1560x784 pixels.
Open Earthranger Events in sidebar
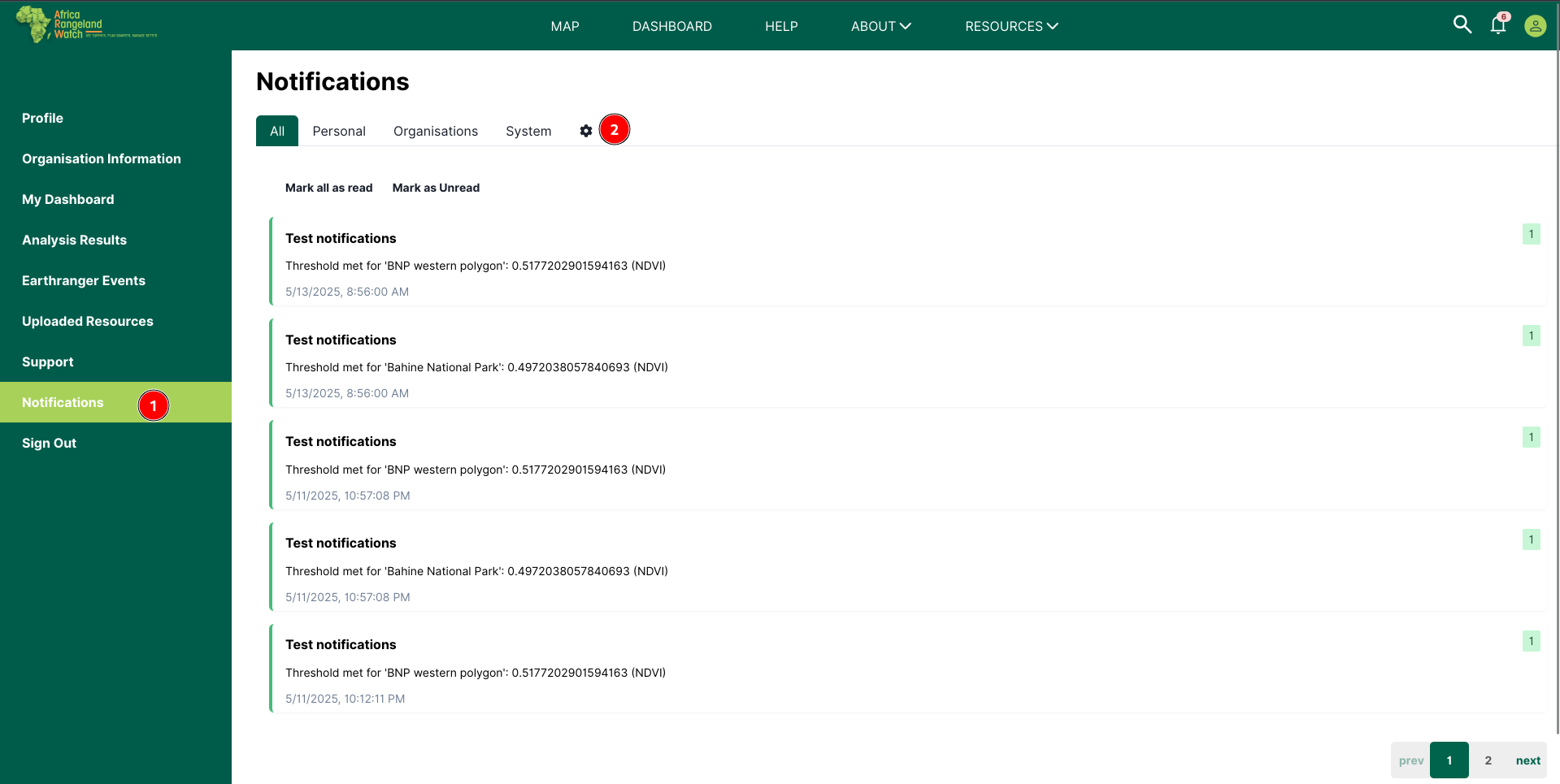coord(115,280)
